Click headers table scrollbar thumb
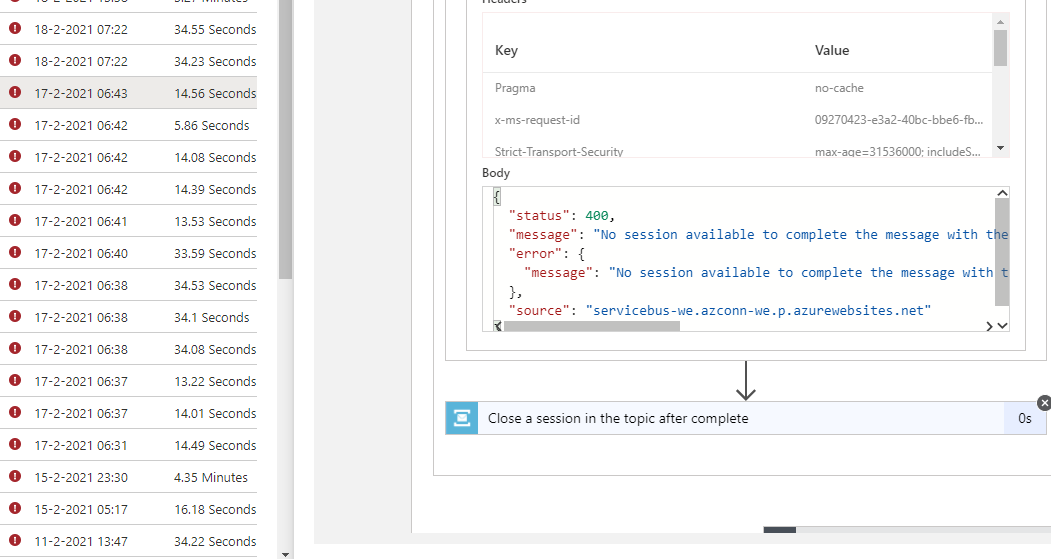 coord(1000,48)
